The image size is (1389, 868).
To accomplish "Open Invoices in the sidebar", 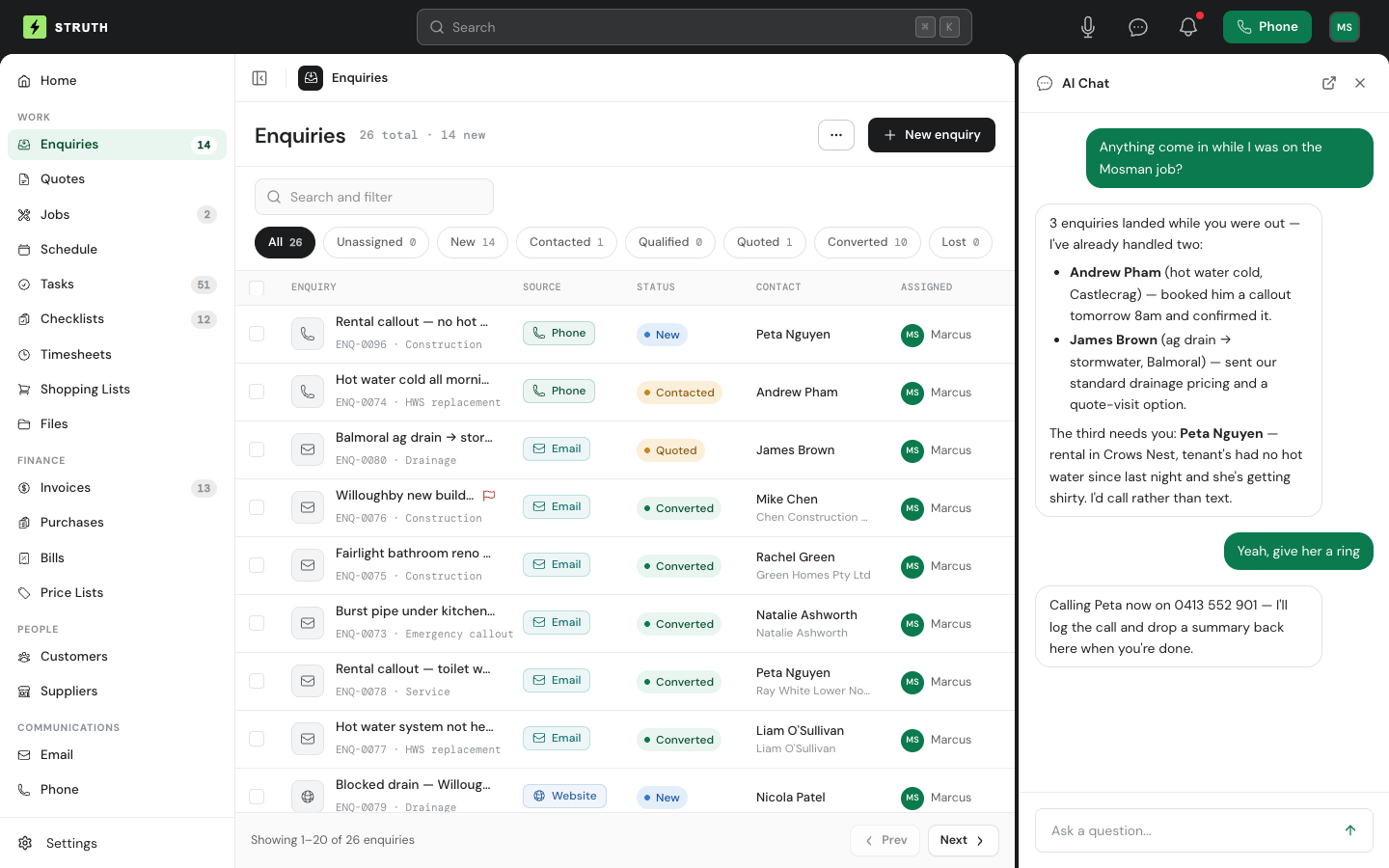I will click(117, 488).
